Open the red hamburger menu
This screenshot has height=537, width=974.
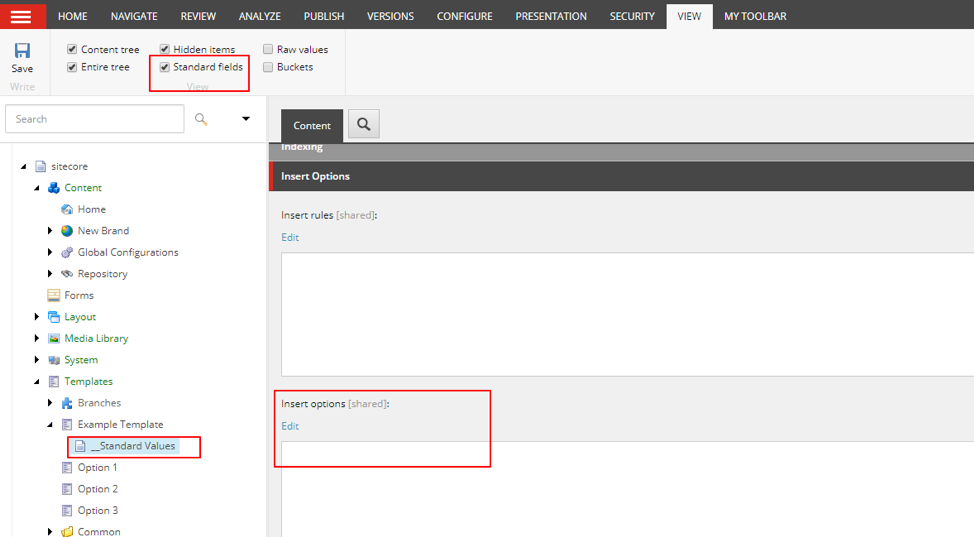pos(22,16)
